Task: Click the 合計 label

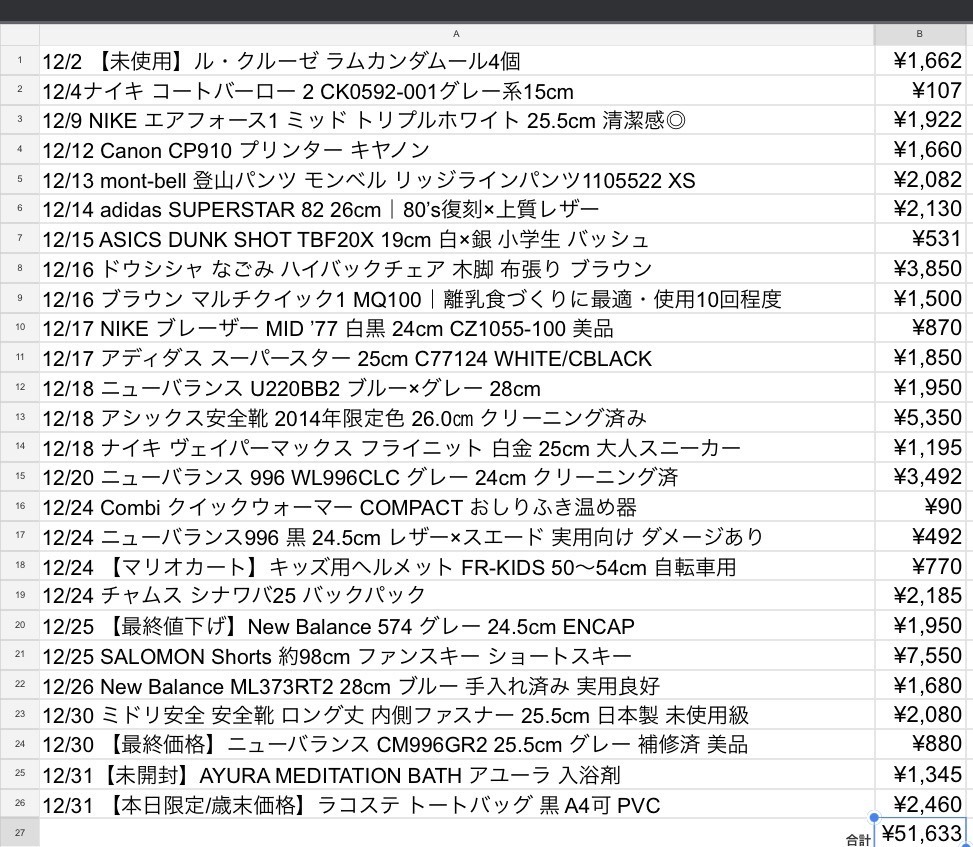Action: pyautogui.click(x=858, y=840)
